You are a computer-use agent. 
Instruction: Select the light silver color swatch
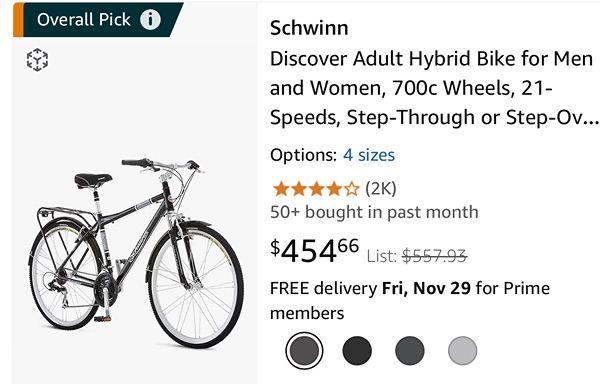click(x=463, y=350)
